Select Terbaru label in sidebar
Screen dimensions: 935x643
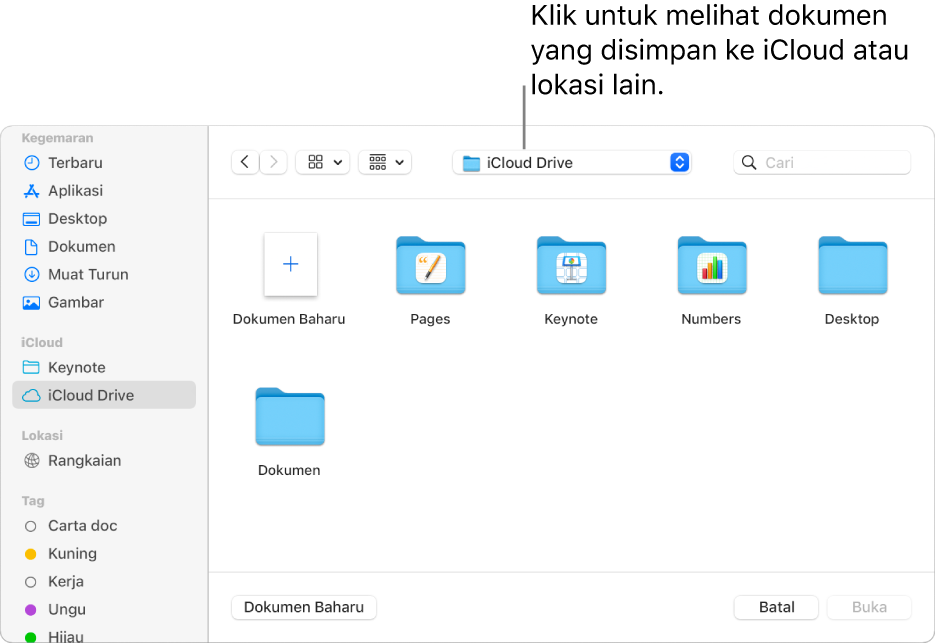click(75, 163)
